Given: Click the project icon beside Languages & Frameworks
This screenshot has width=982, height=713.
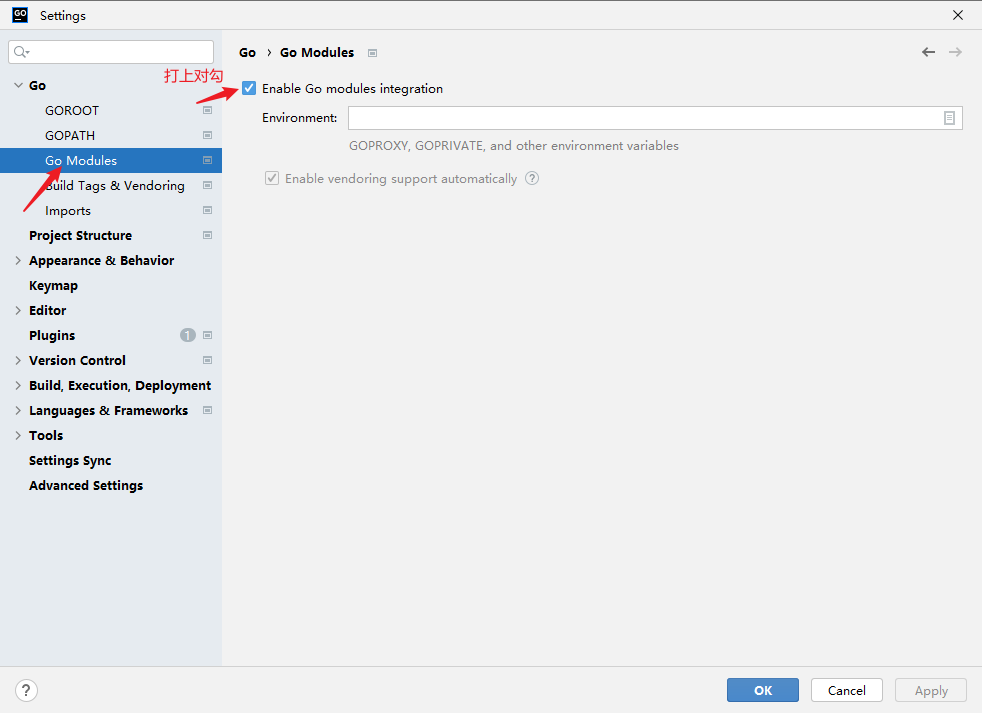Looking at the screenshot, I should pos(207,410).
